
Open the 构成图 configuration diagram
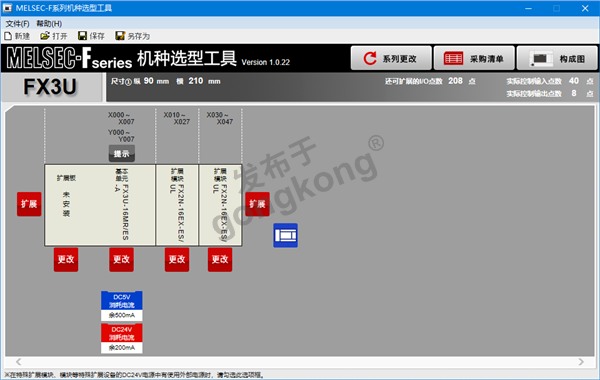(x=557, y=58)
